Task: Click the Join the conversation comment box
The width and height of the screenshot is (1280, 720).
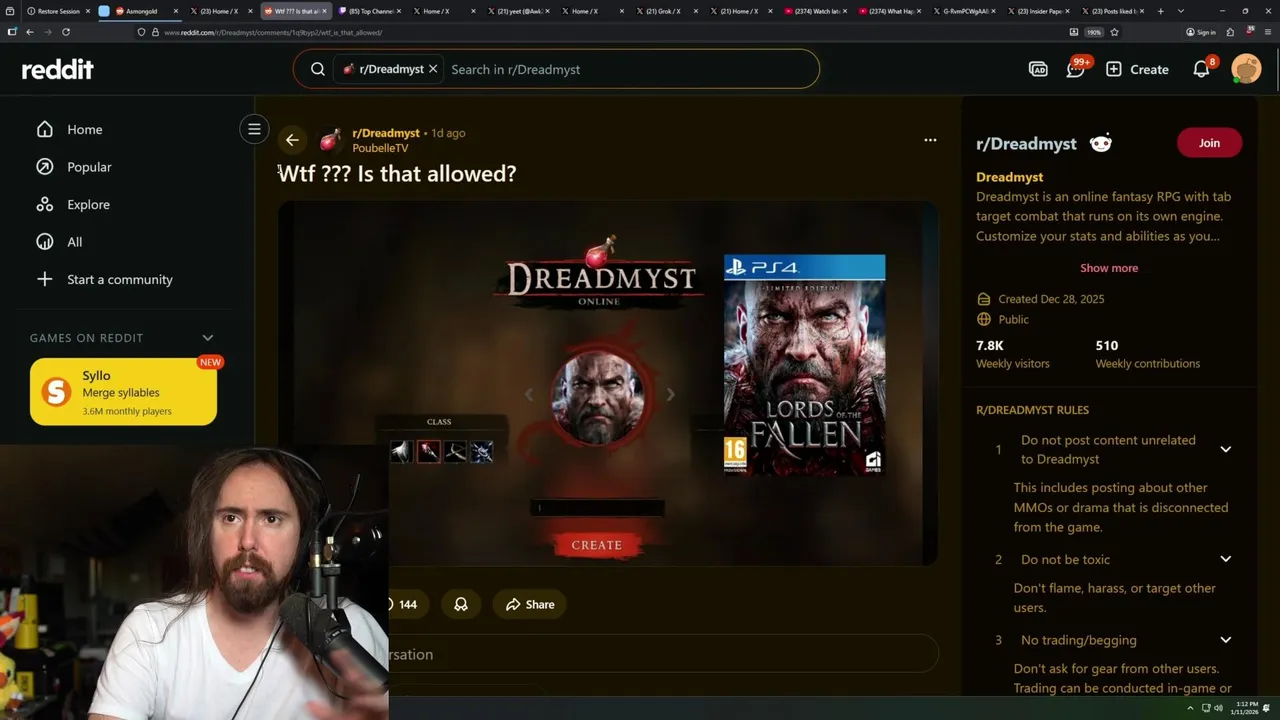Action: [x=663, y=654]
